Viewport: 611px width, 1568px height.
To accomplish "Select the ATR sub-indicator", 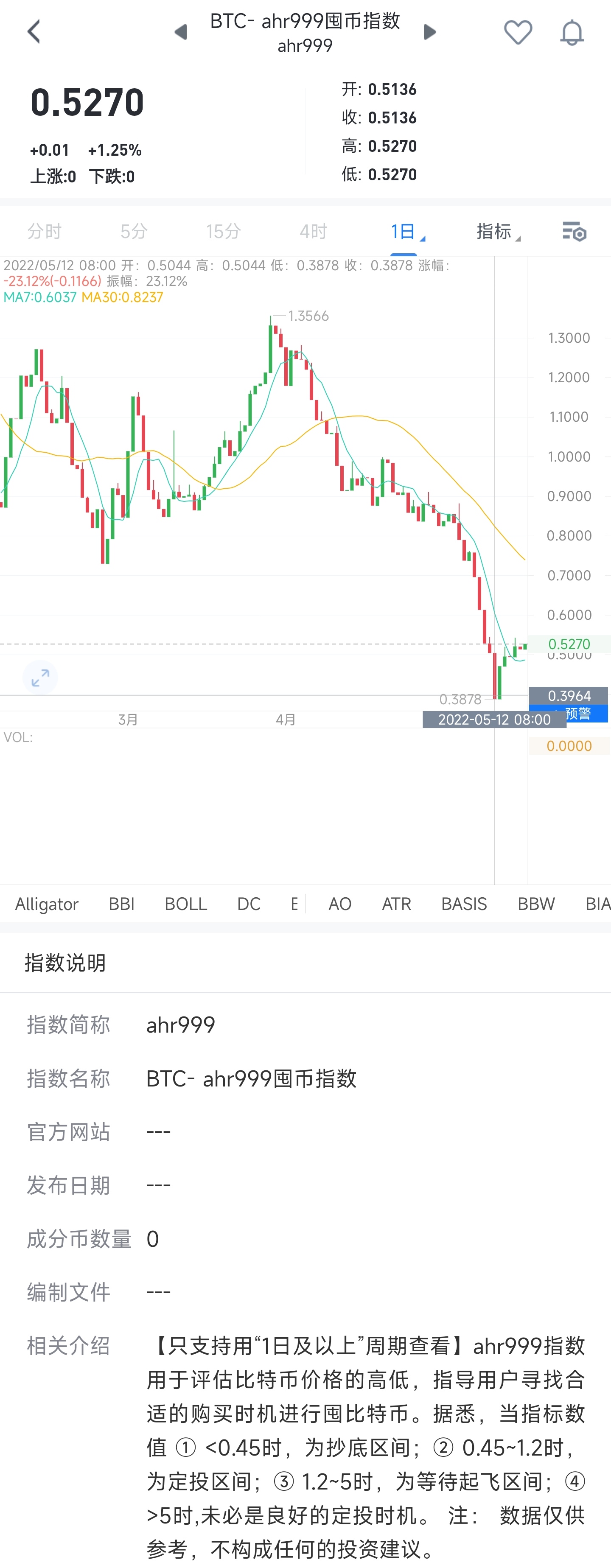I will click(x=396, y=904).
